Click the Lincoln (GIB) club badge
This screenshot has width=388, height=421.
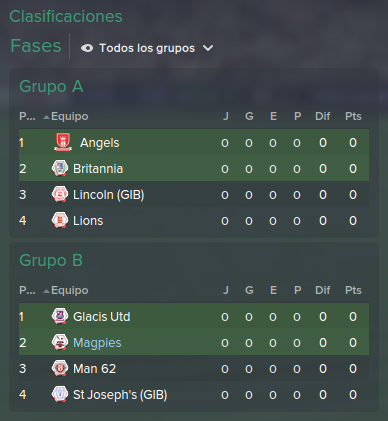click(60, 194)
